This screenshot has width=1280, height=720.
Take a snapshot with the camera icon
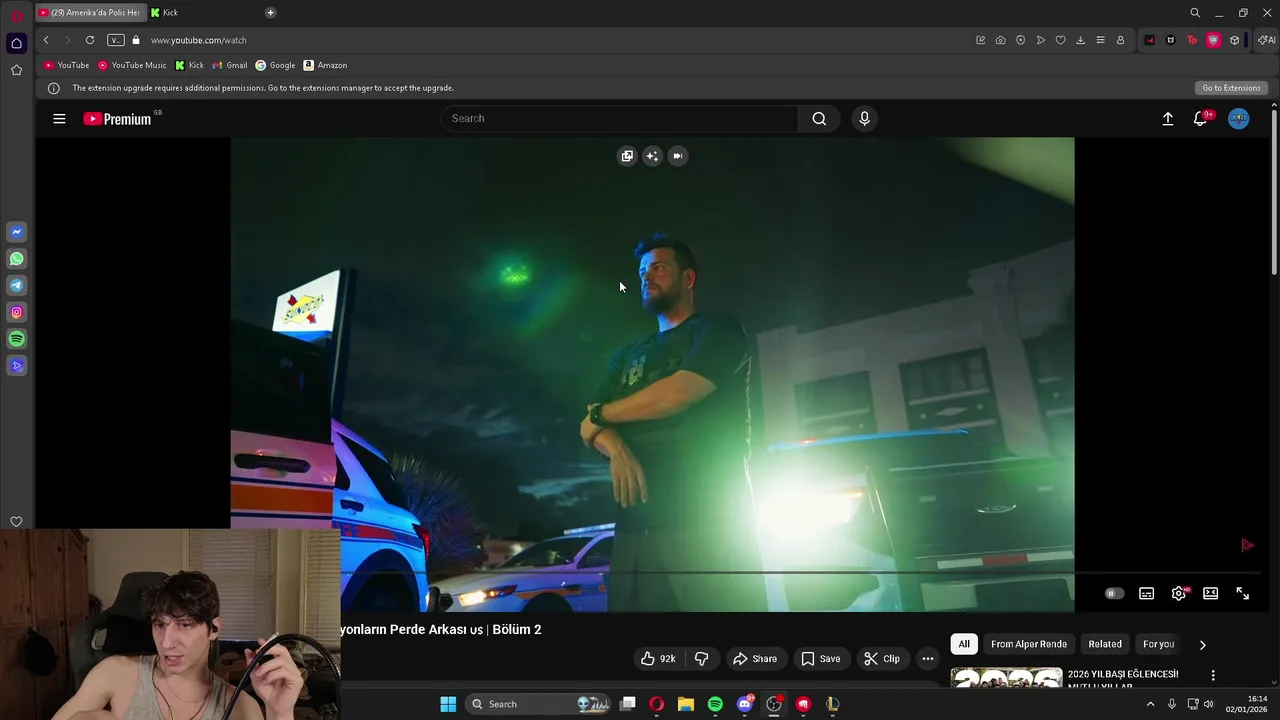point(1000,40)
